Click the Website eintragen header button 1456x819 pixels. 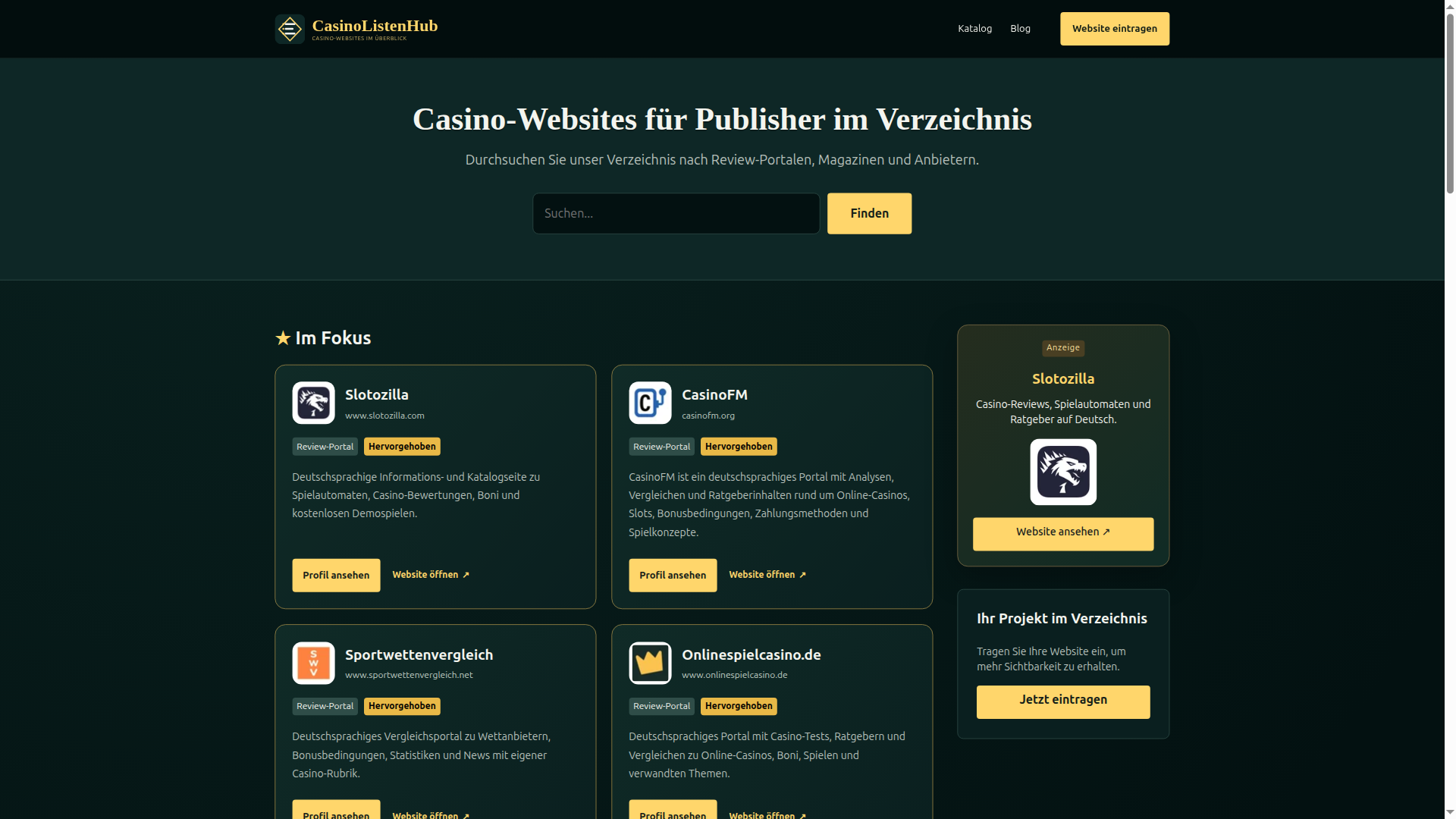[x=1115, y=29]
